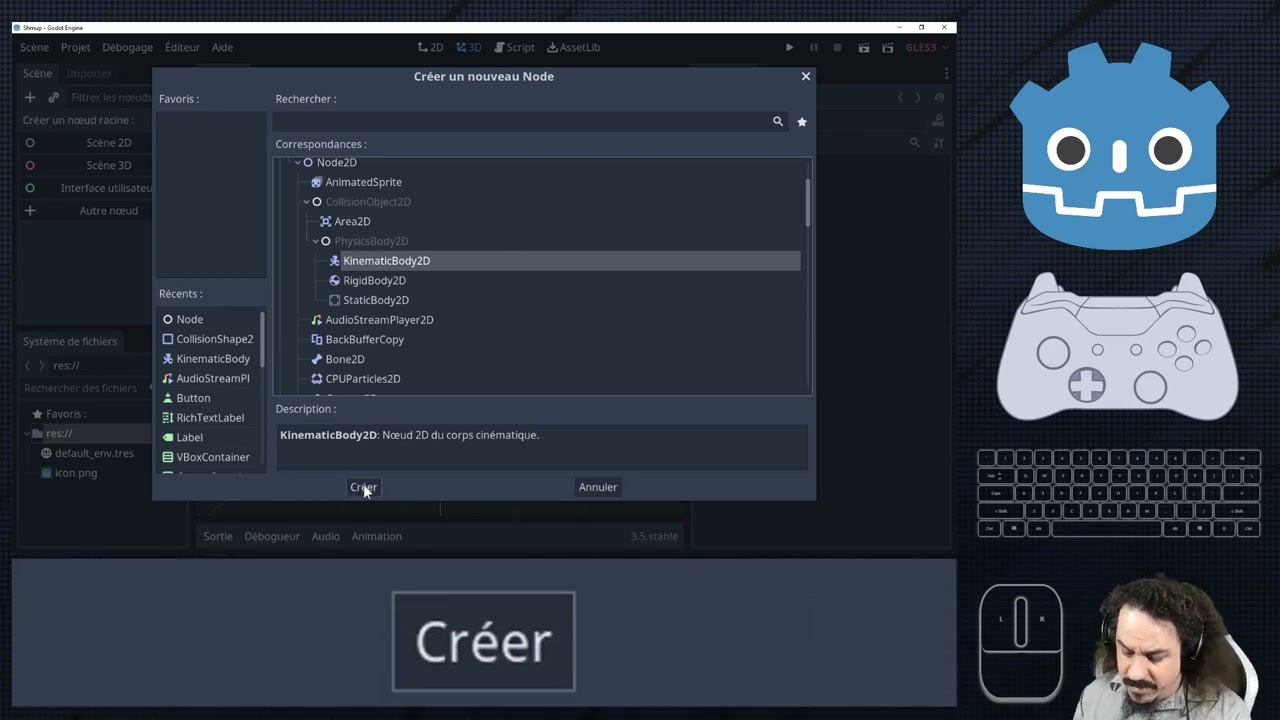Collapse the Node2D tree branch
The width and height of the screenshot is (1280, 720).
click(x=297, y=162)
